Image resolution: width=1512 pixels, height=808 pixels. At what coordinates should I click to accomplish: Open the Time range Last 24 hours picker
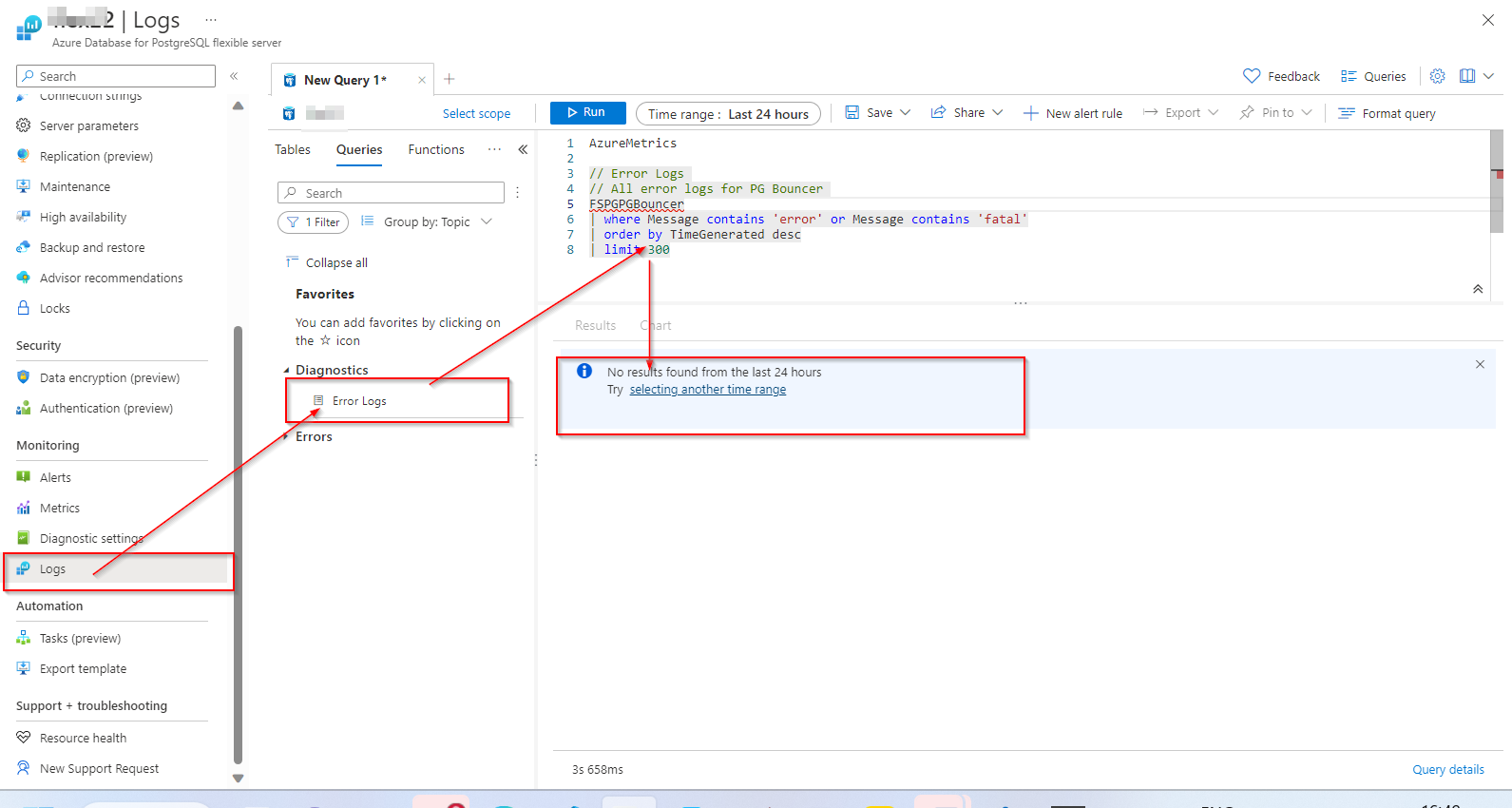(728, 113)
